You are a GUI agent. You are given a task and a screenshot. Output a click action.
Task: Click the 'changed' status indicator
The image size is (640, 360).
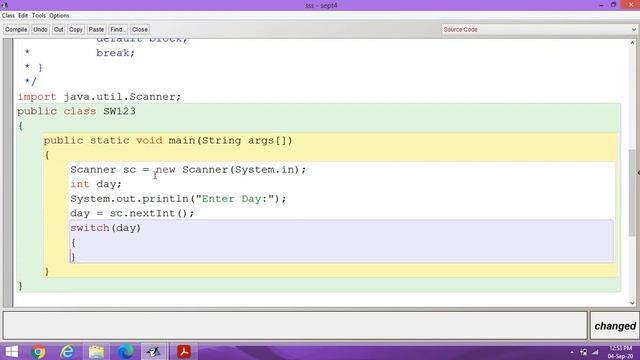pyautogui.click(x=615, y=326)
